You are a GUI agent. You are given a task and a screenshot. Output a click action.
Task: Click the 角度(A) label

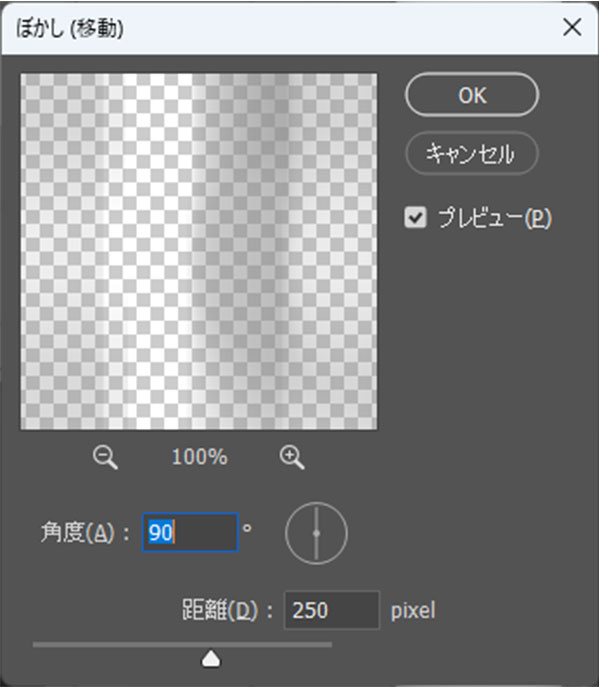click(x=79, y=533)
